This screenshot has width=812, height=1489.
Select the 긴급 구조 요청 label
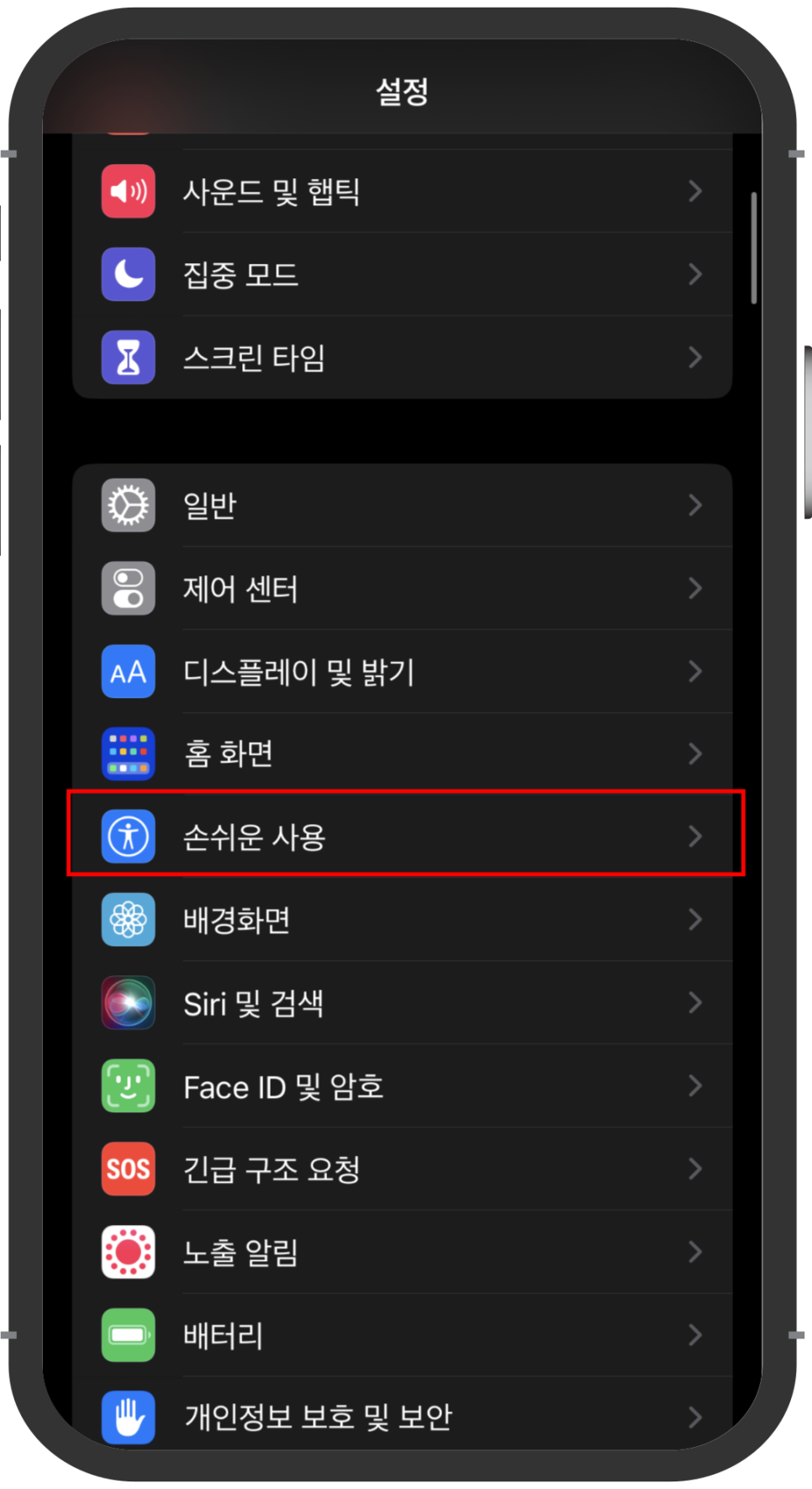pyautogui.click(x=272, y=1170)
